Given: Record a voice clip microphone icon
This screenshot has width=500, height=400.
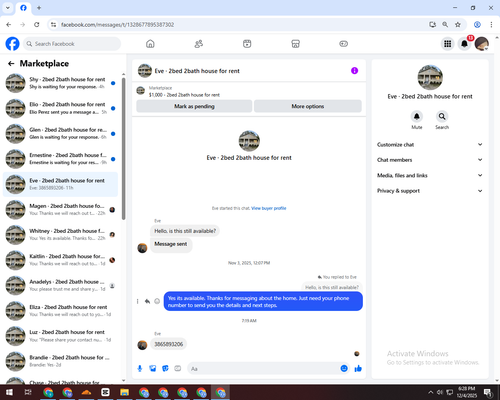Looking at the screenshot, I should point(140,368).
